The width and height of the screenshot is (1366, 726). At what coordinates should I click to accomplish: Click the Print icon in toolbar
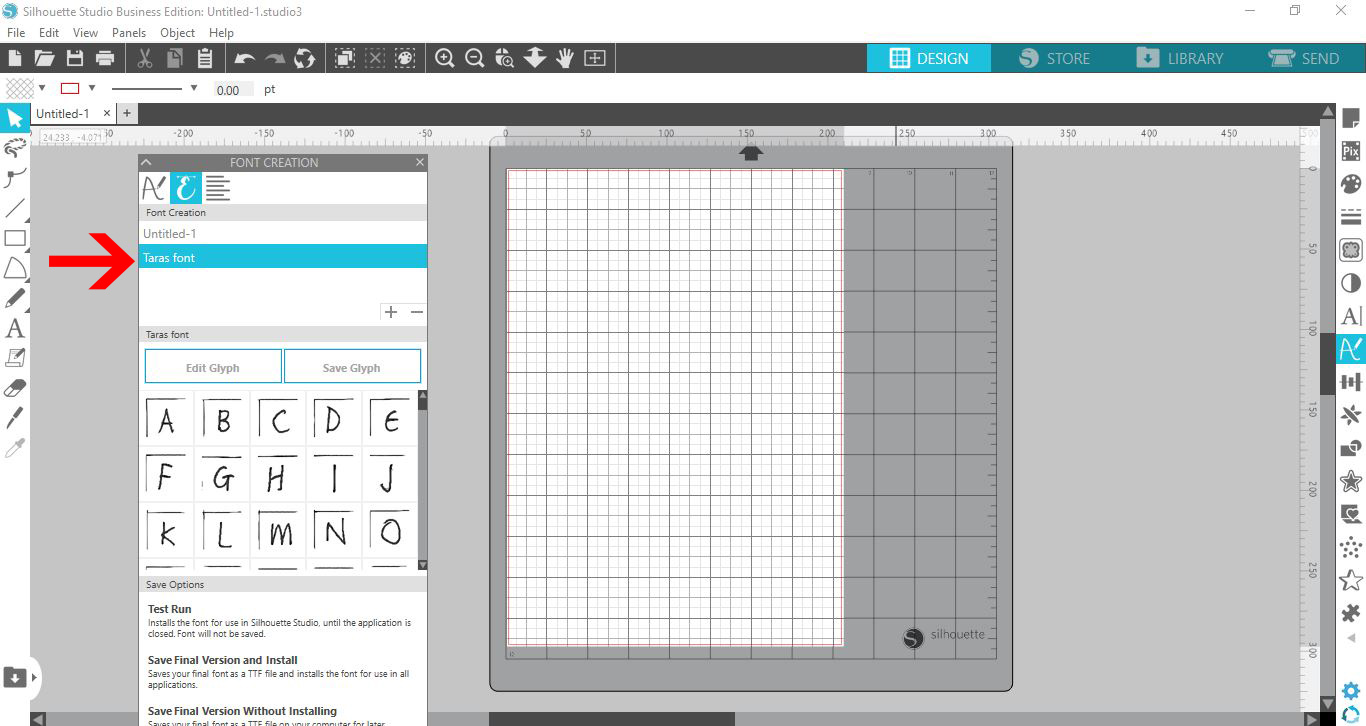click(x=105, y=58)
